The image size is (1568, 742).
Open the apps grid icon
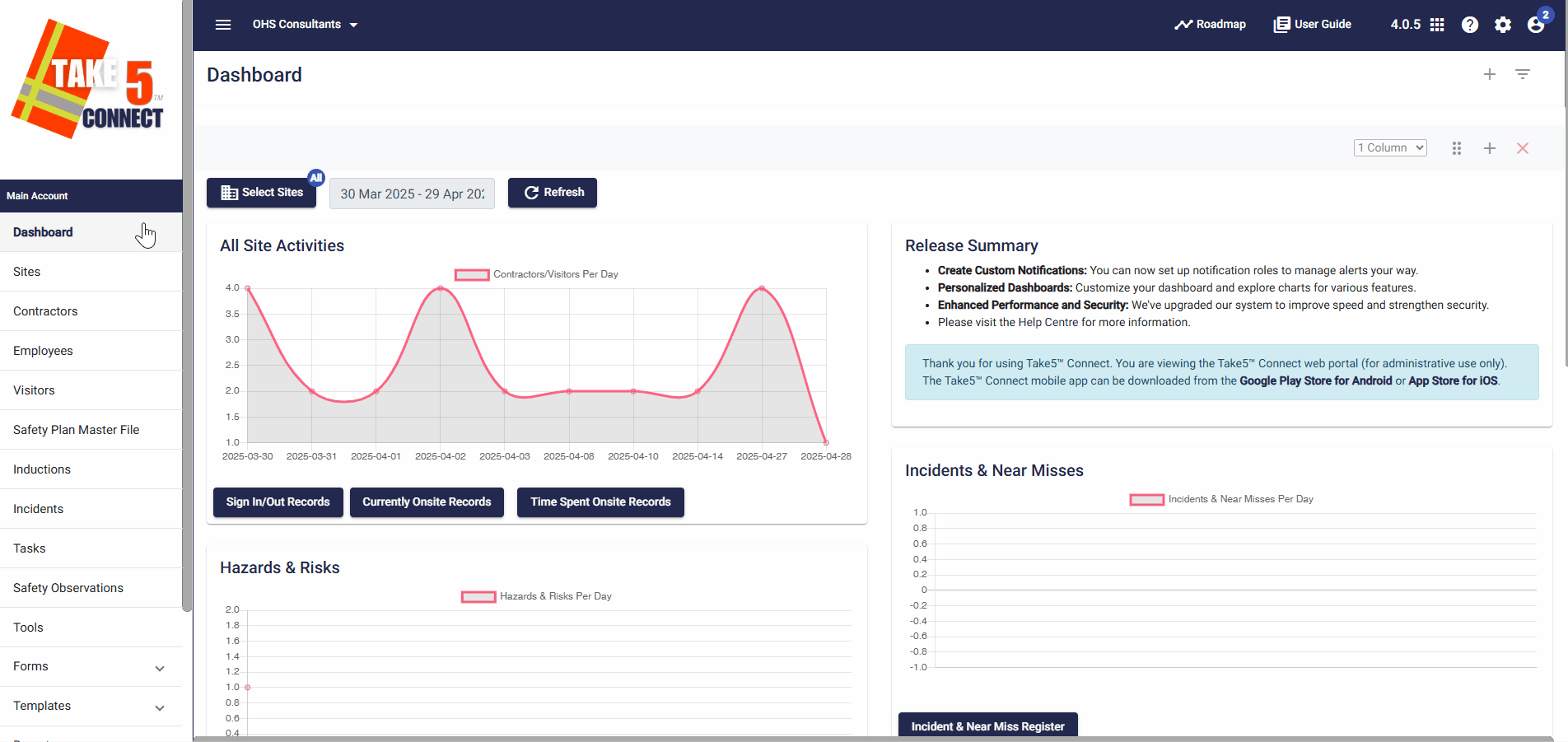(1437, 25)
